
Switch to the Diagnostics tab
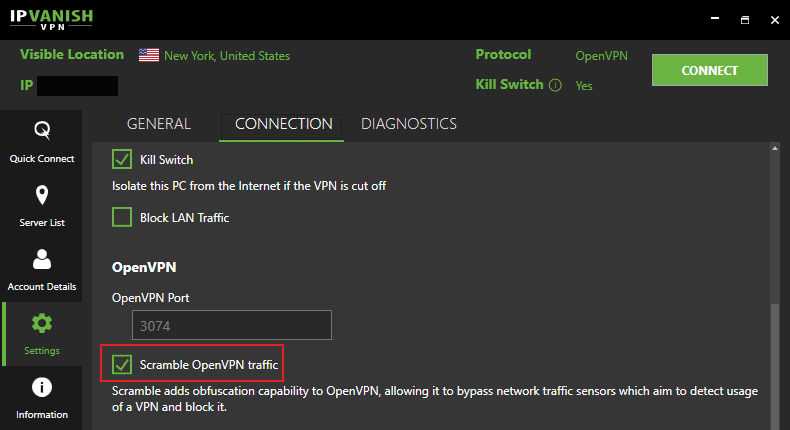click(x=409, y=124)
